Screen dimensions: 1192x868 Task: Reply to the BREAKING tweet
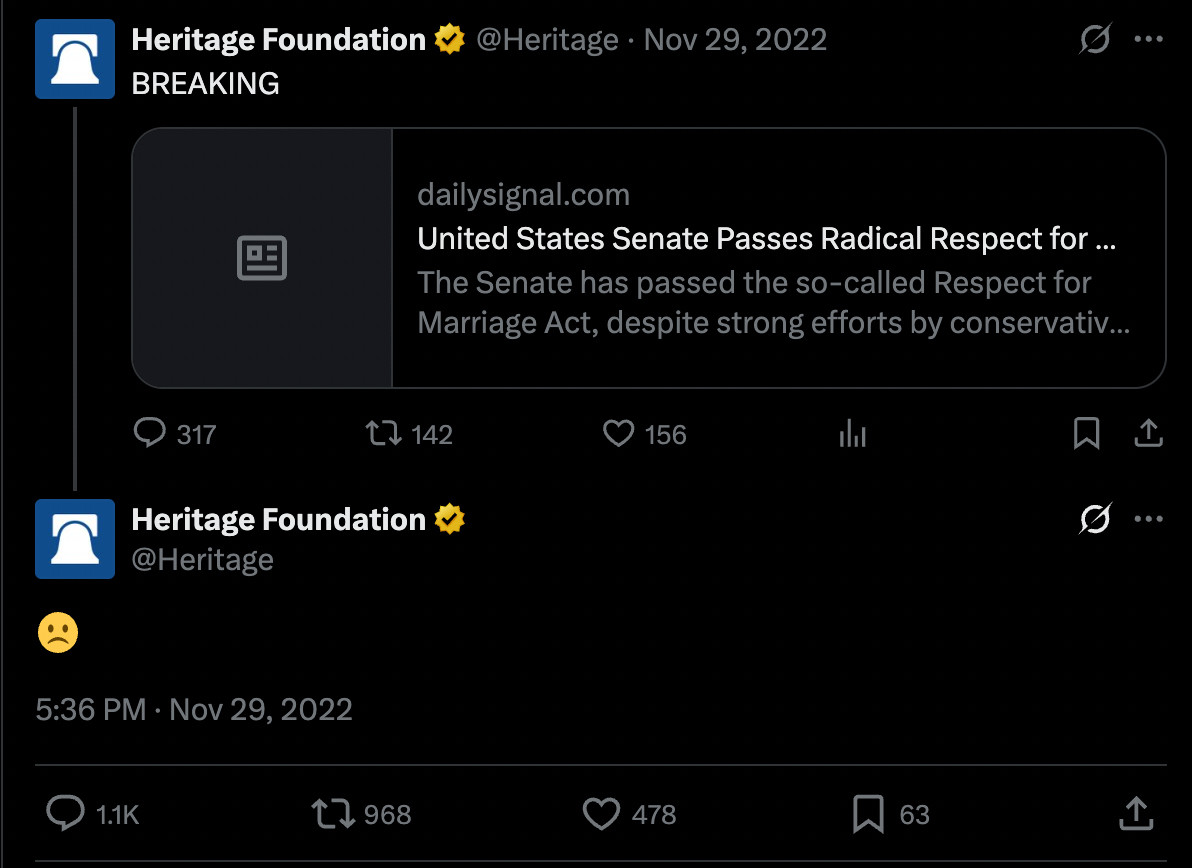pos(150,433)
